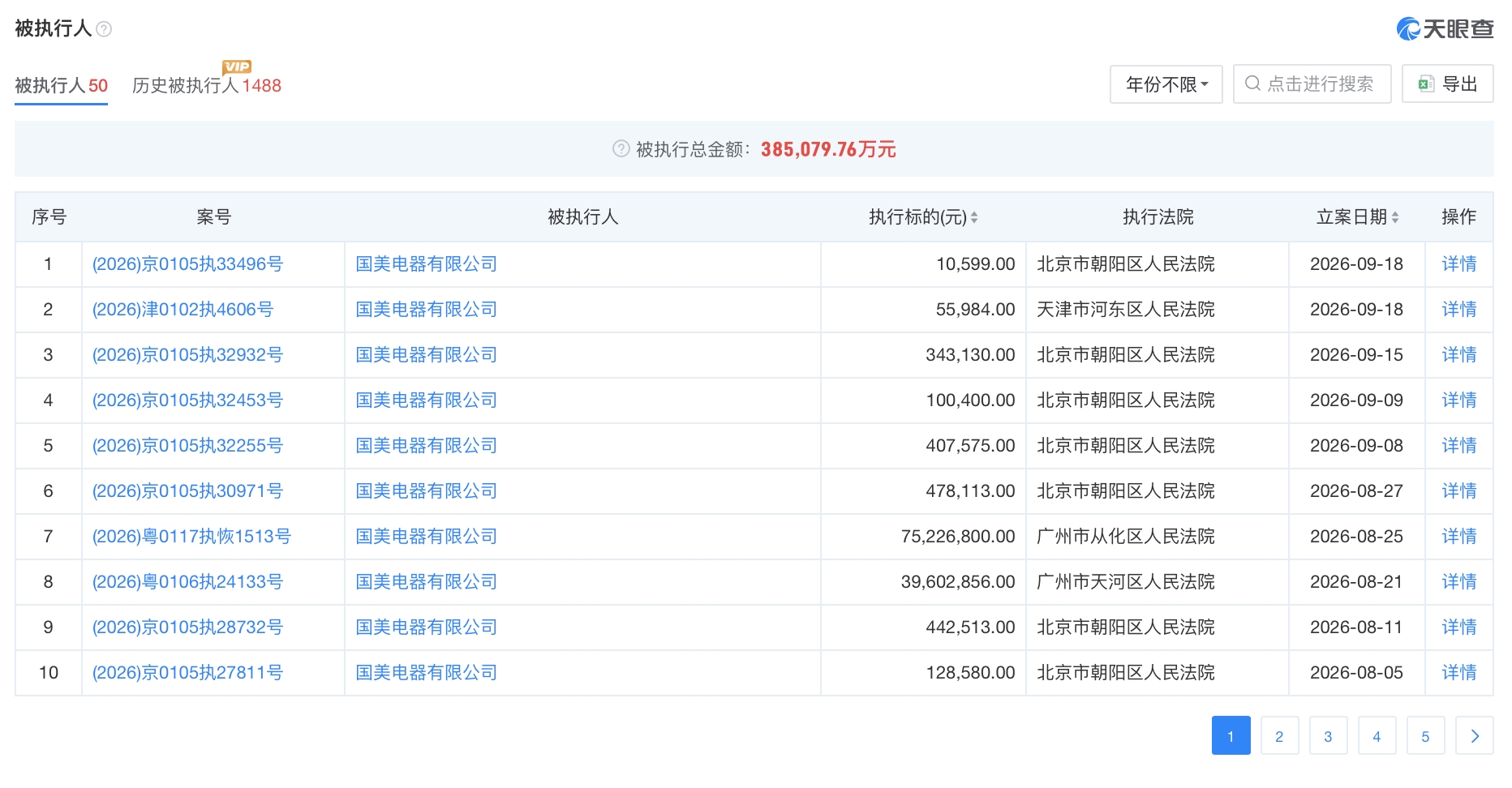The height and width of the screenshot is (788, 1512).
Task: Click the amount 343,130.00
Action: [970, 355]
